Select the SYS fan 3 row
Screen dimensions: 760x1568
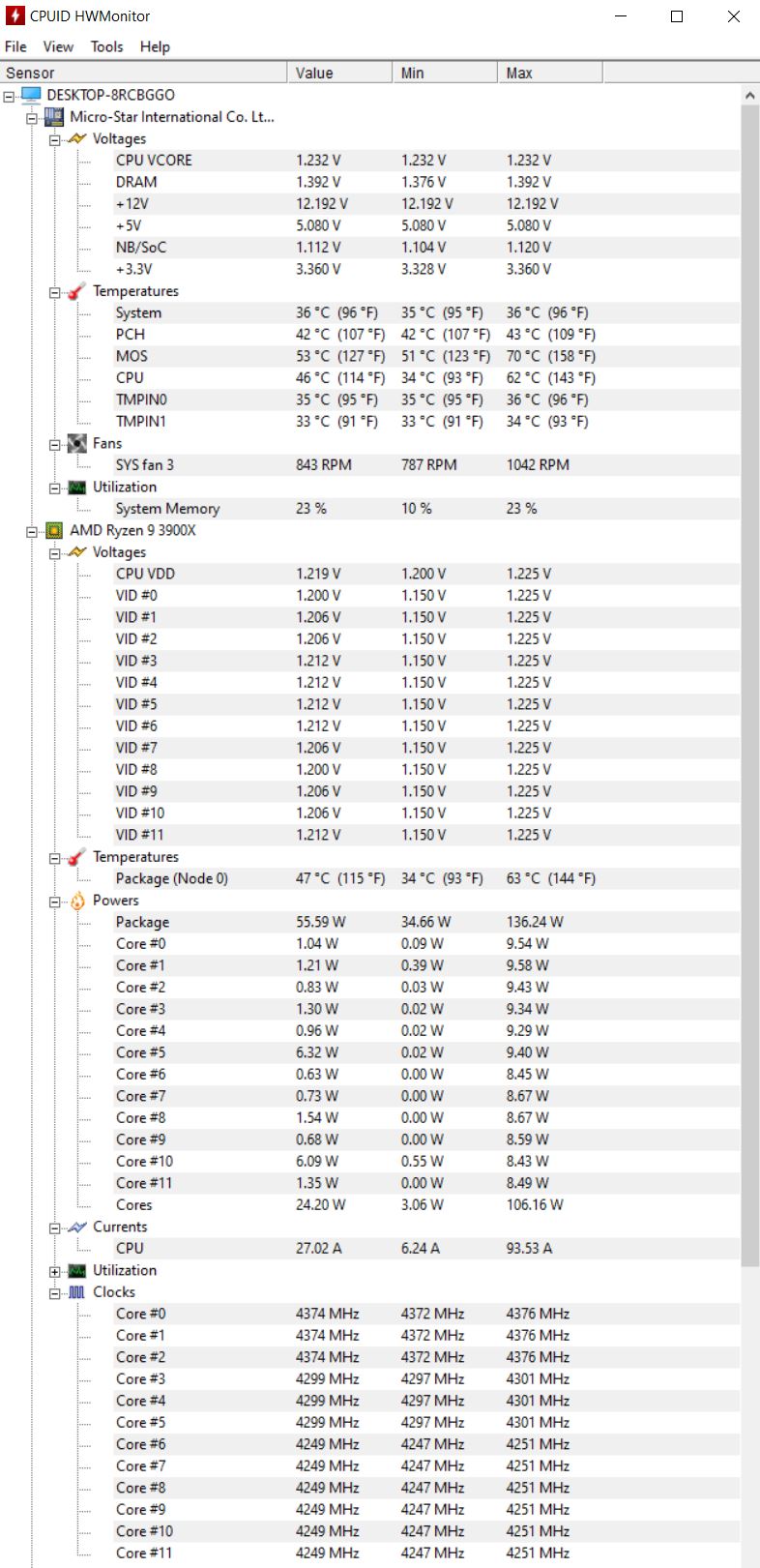pyautogui.click(x=426, y=465)
